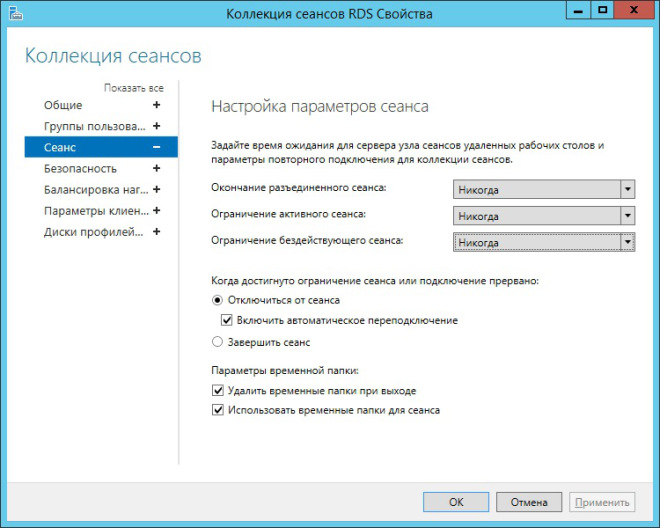Click the RDS window icon in title bar
660x528 pixels.
[11, 12]
